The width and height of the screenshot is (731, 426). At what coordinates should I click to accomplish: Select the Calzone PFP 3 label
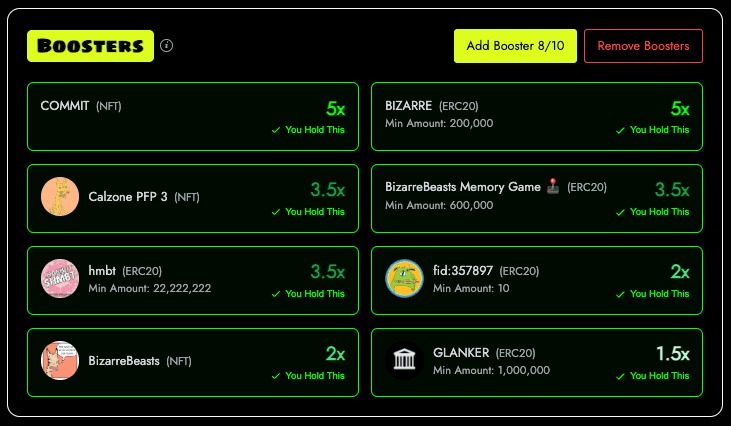(128, 197)
